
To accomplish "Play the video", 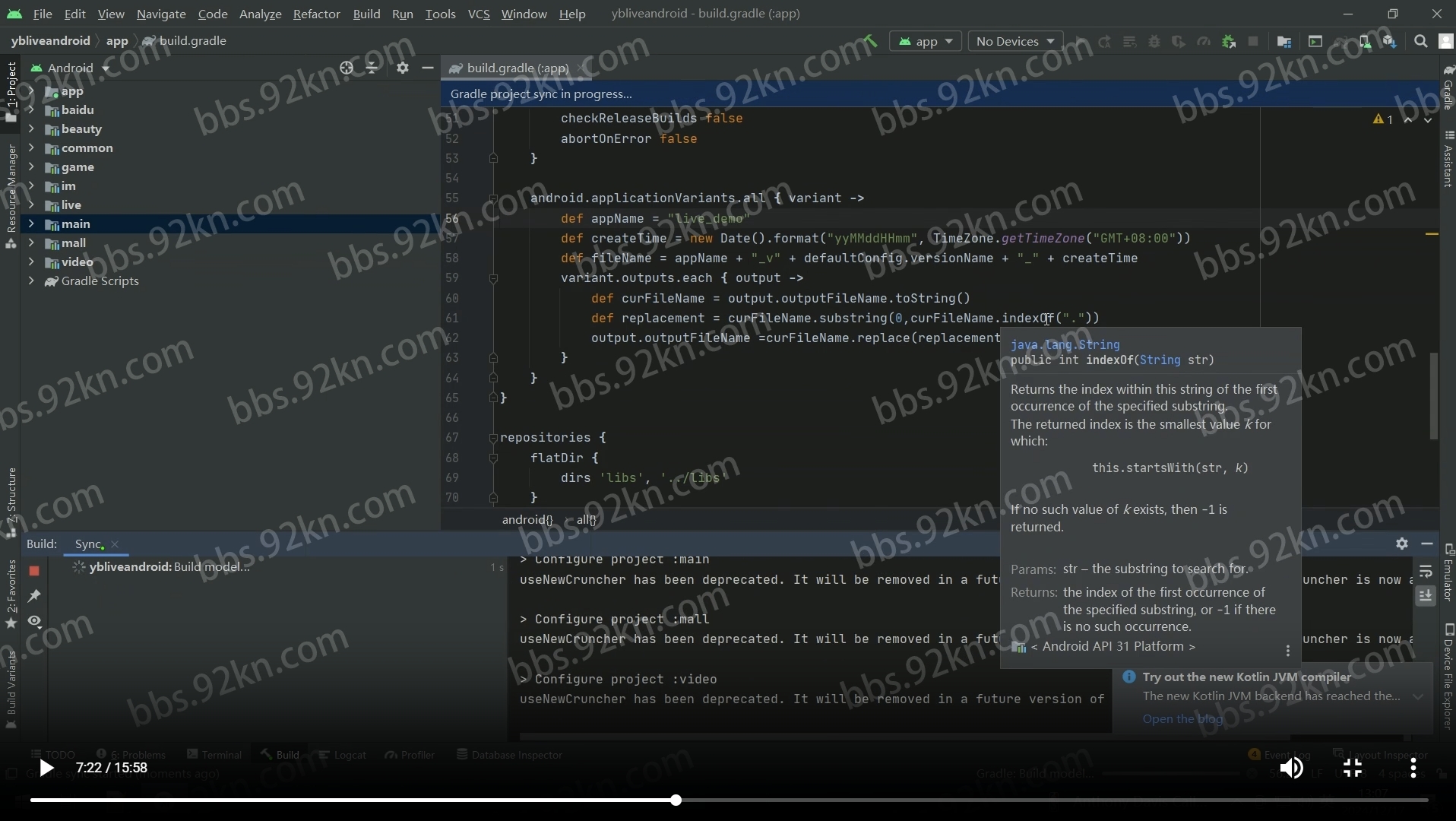I will tap(46, 769).
